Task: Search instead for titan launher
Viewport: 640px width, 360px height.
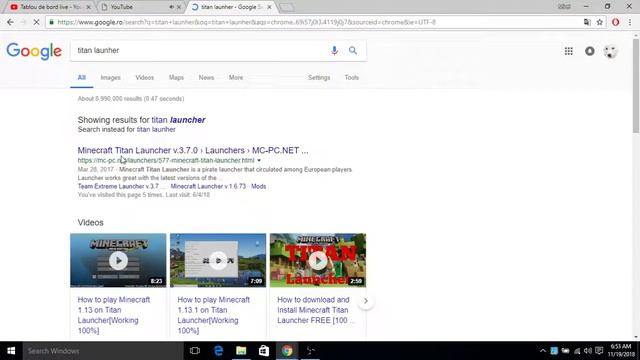Action: (156, 129)
